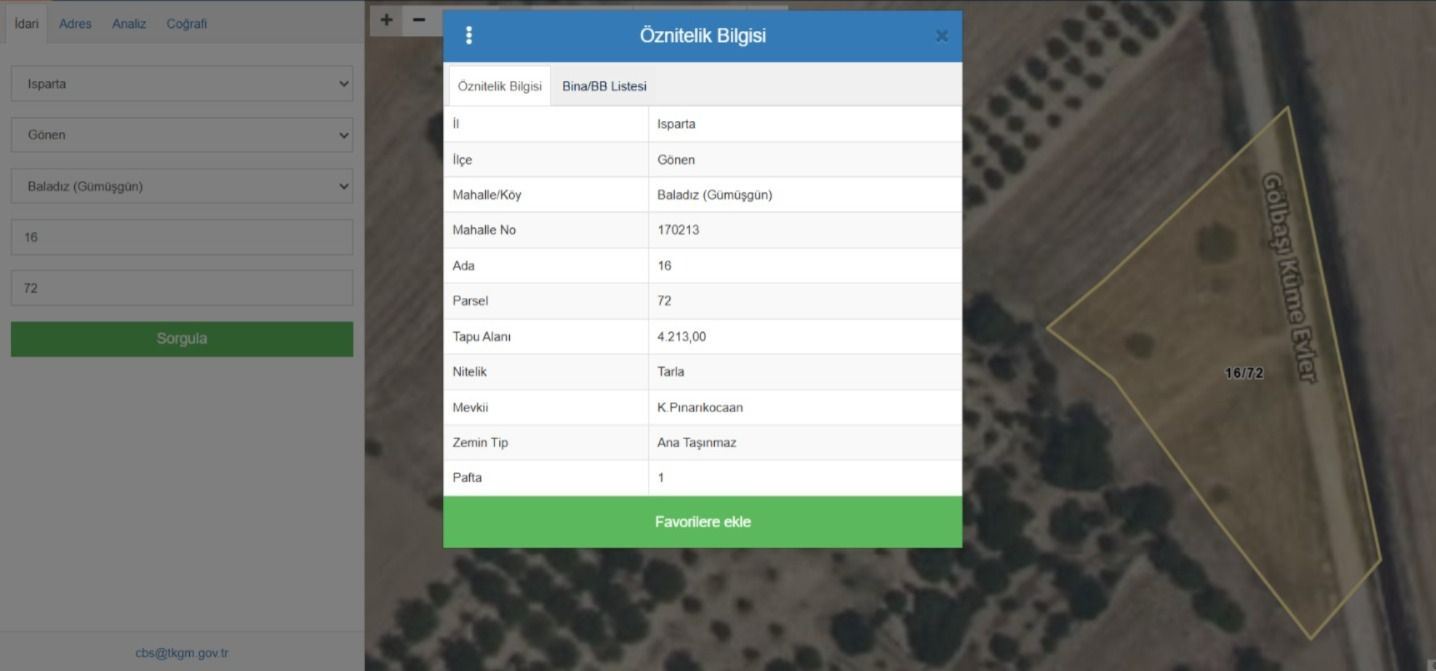Click the Favorilere ekle button
Image resolution: width=1436 pixels, height=671 pixels.
click(x=702, y=521)
